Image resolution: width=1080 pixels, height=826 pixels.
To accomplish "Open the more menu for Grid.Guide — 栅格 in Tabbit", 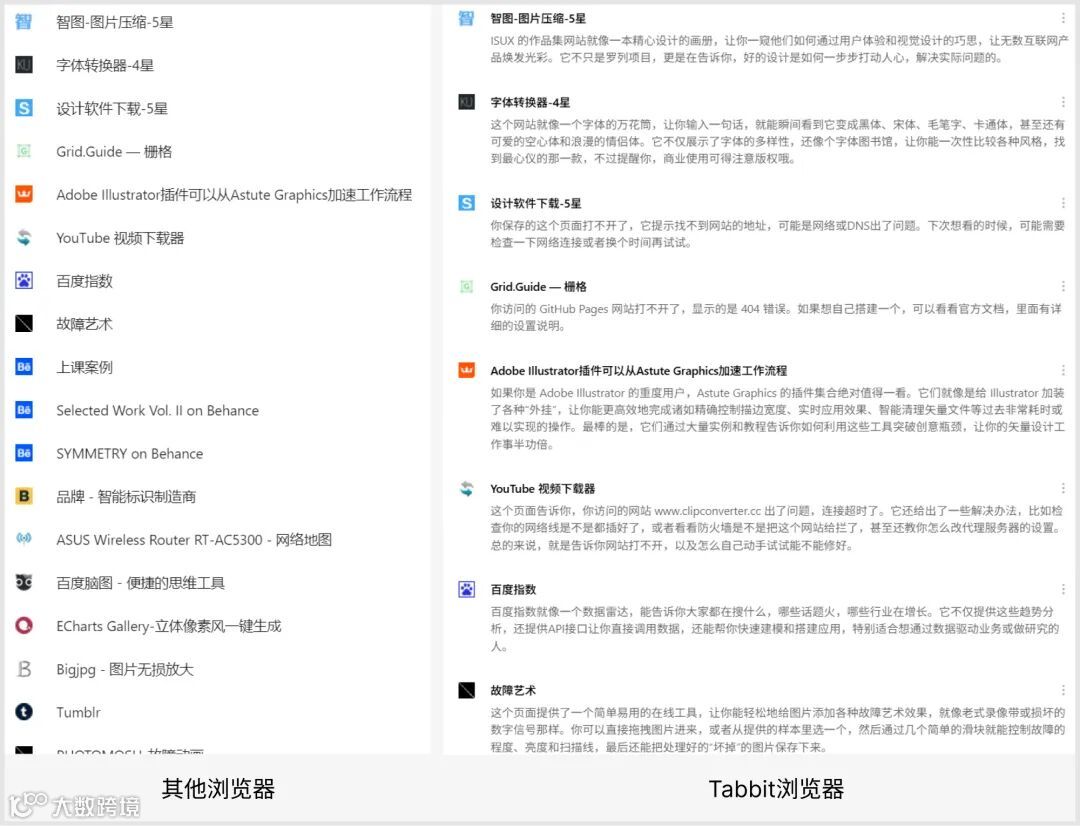I will click(1063, 287).
